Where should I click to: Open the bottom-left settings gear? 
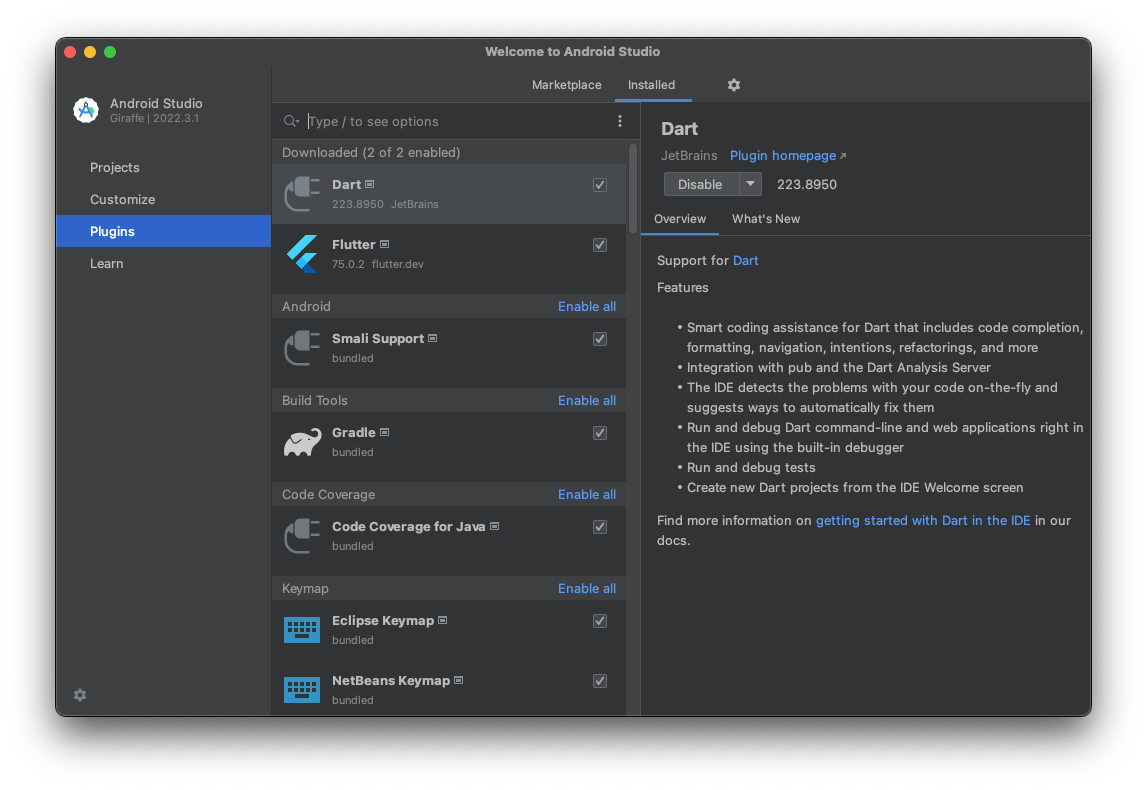(80, 695)
